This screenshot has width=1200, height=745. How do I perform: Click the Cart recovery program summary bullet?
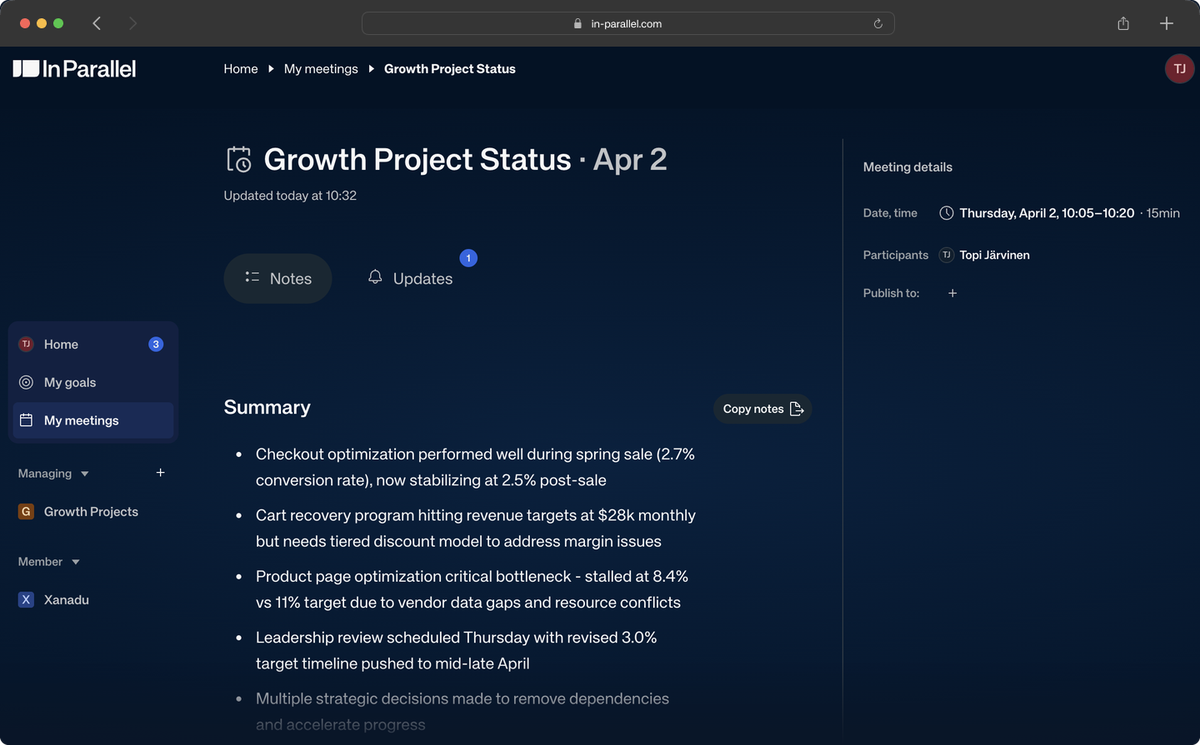(476, 528)
